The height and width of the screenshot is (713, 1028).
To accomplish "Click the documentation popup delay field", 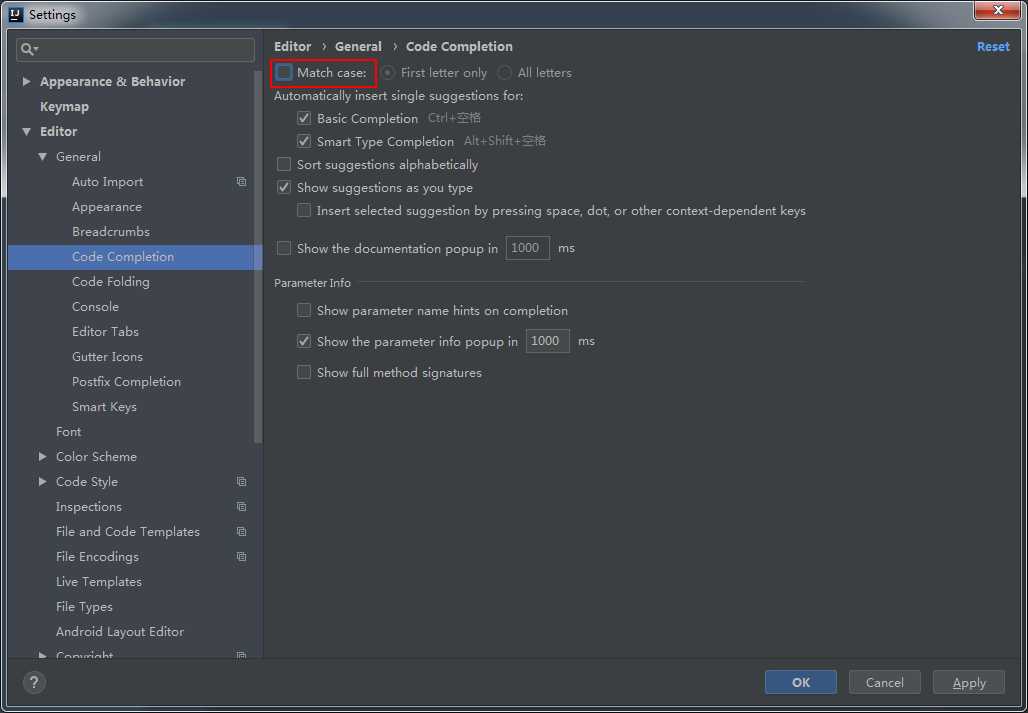I will click(x=528, y=248).
